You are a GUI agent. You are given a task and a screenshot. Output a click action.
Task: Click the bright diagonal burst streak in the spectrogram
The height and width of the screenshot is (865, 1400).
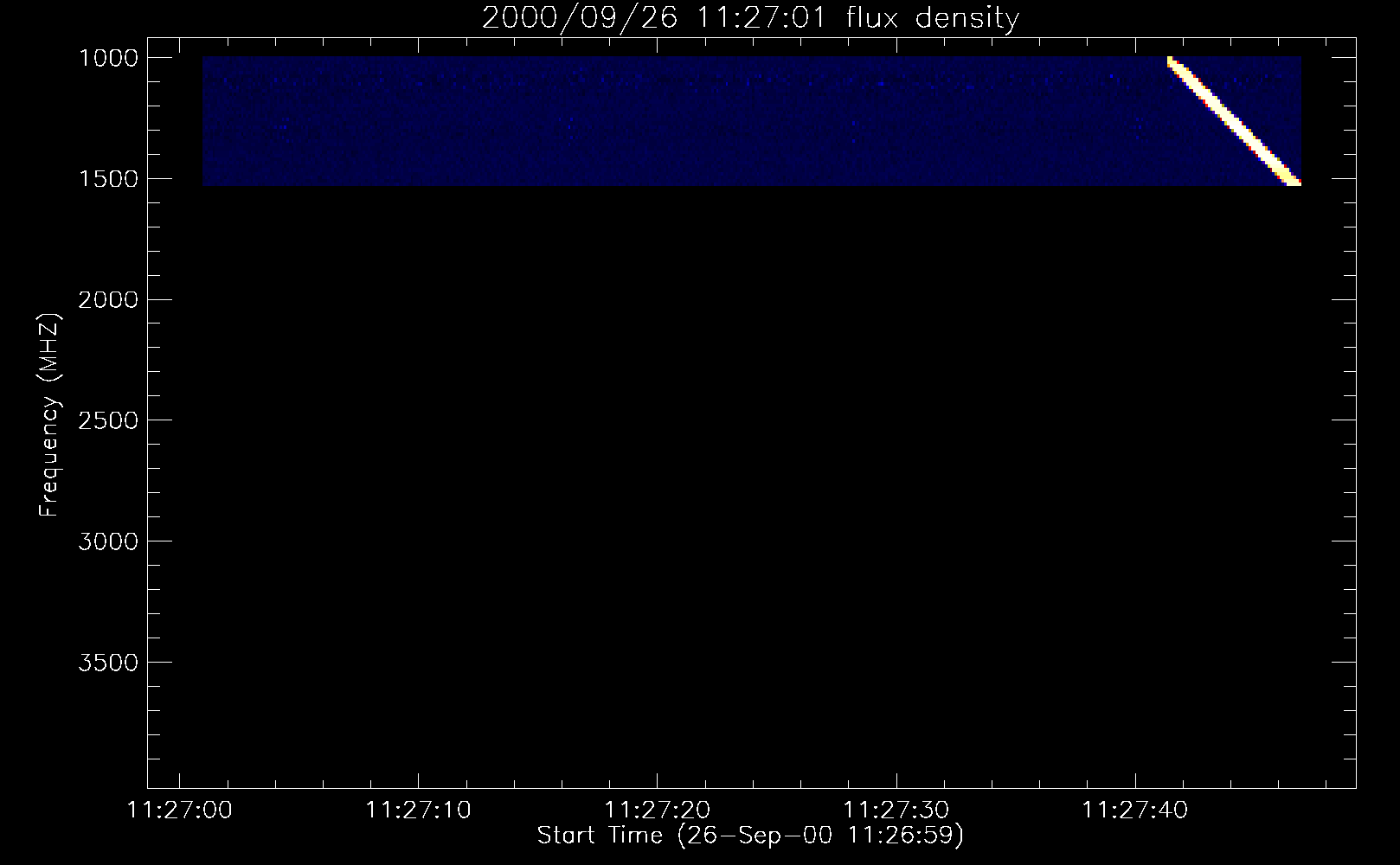click(1234, 121)
